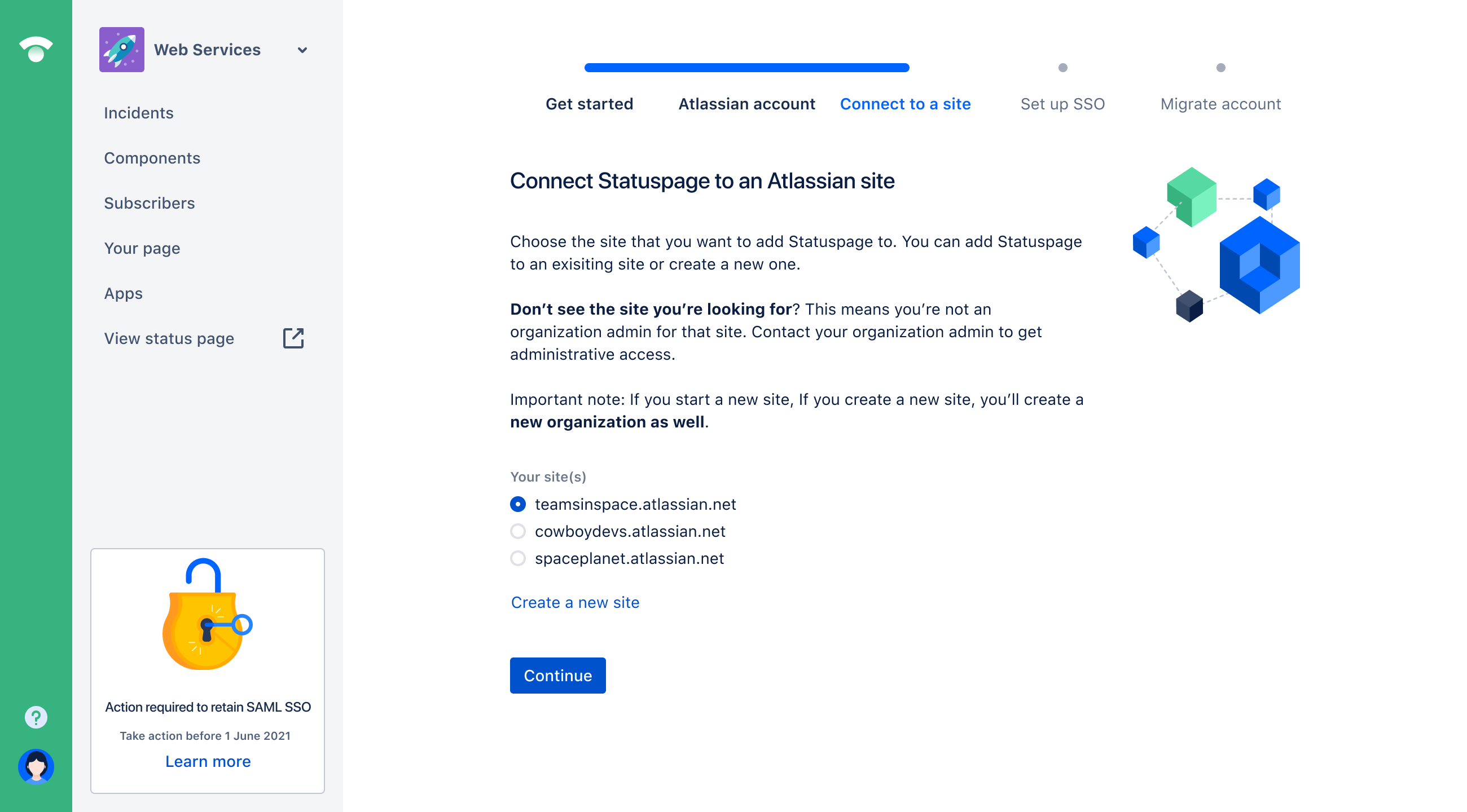This screenshot has width=1467, height=812.
Task: Click the external link icon next to View status page
Action: 295,338
